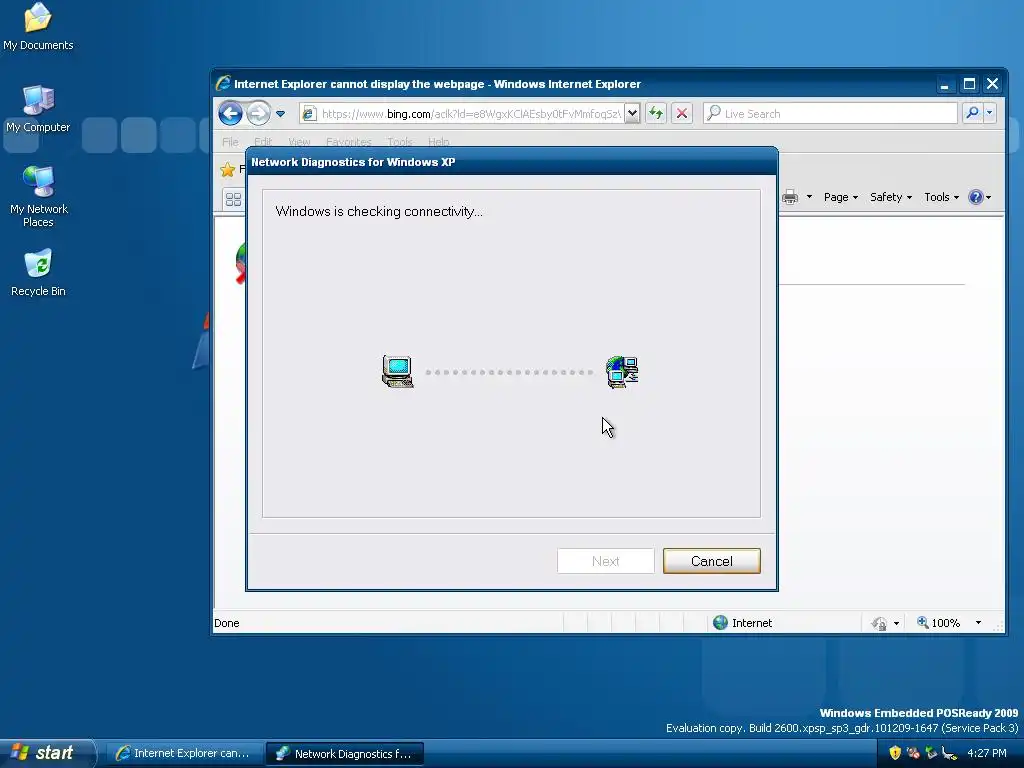Click the 100% zoom level button
This screenshot has width=1024, height=768.
click(x=938, y=622)
